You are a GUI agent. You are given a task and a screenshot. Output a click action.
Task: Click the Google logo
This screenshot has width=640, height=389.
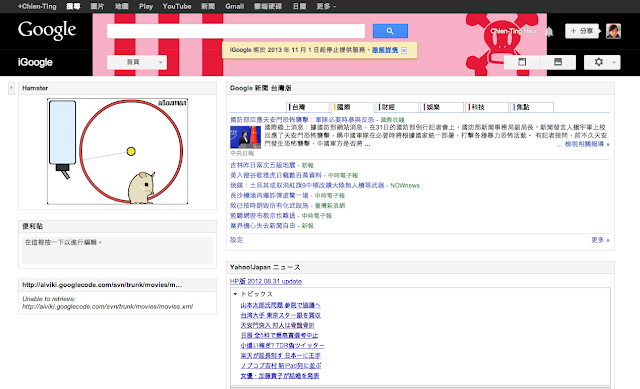47,30
